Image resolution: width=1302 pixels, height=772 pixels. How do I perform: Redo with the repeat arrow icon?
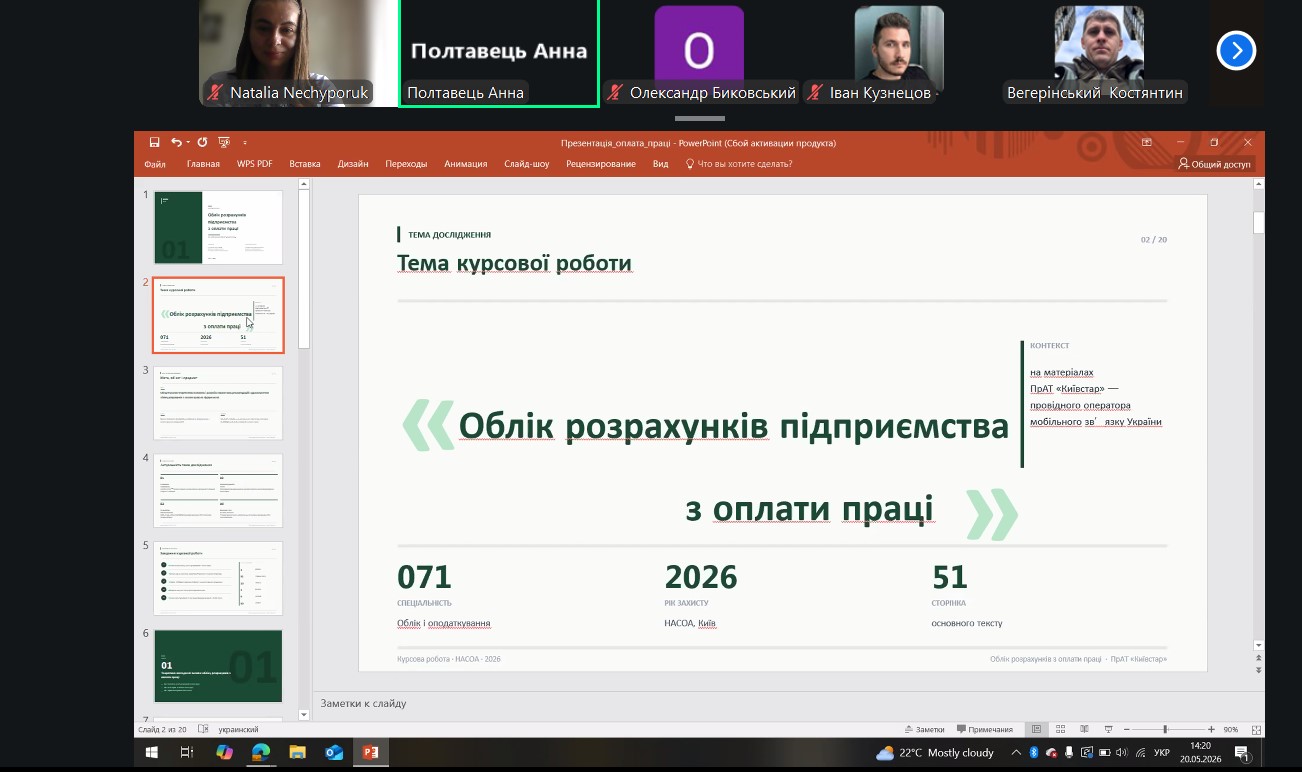pos(202,142)
